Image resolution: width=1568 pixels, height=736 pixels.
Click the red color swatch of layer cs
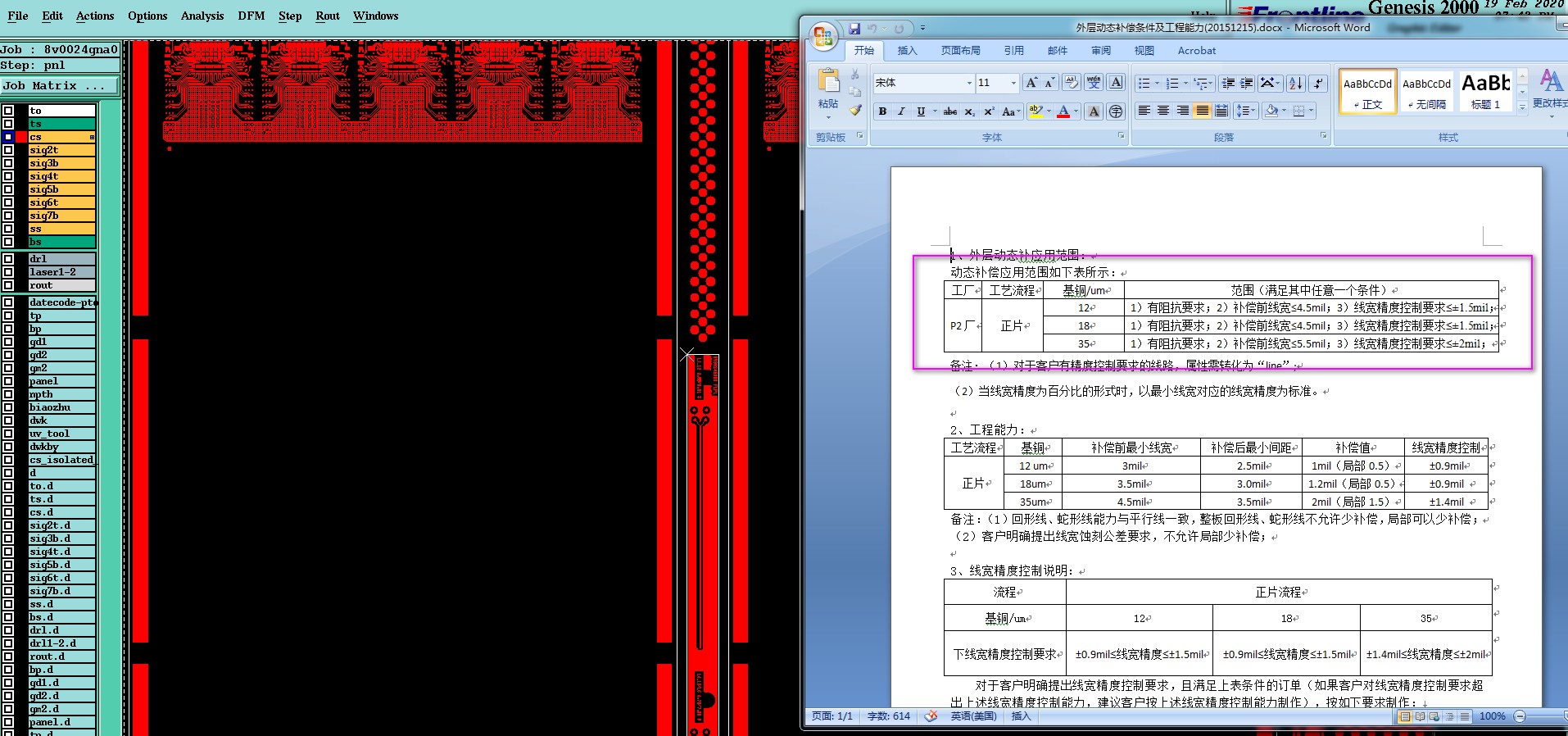22,137
